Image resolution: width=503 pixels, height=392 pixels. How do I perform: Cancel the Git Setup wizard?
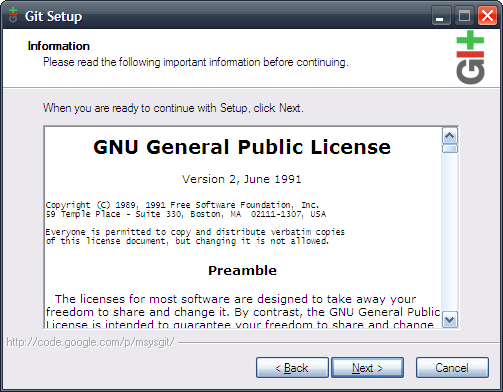pyautogui.click(x=452, y=368)
